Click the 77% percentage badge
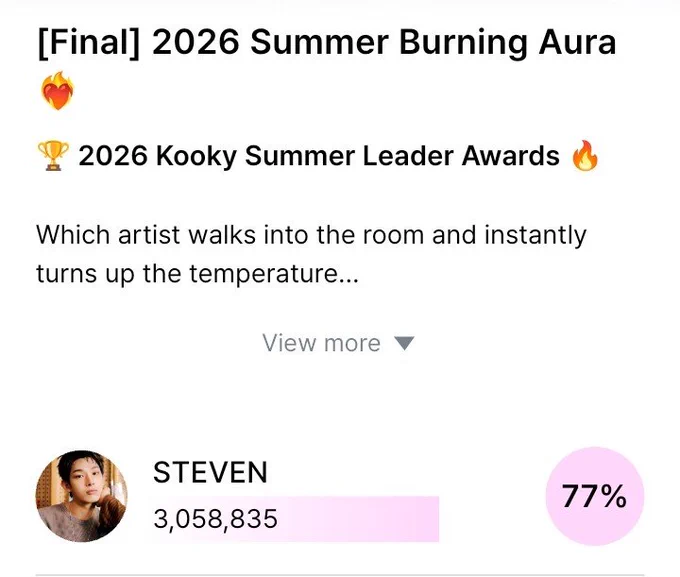680x577 pixels. [595, 496]
